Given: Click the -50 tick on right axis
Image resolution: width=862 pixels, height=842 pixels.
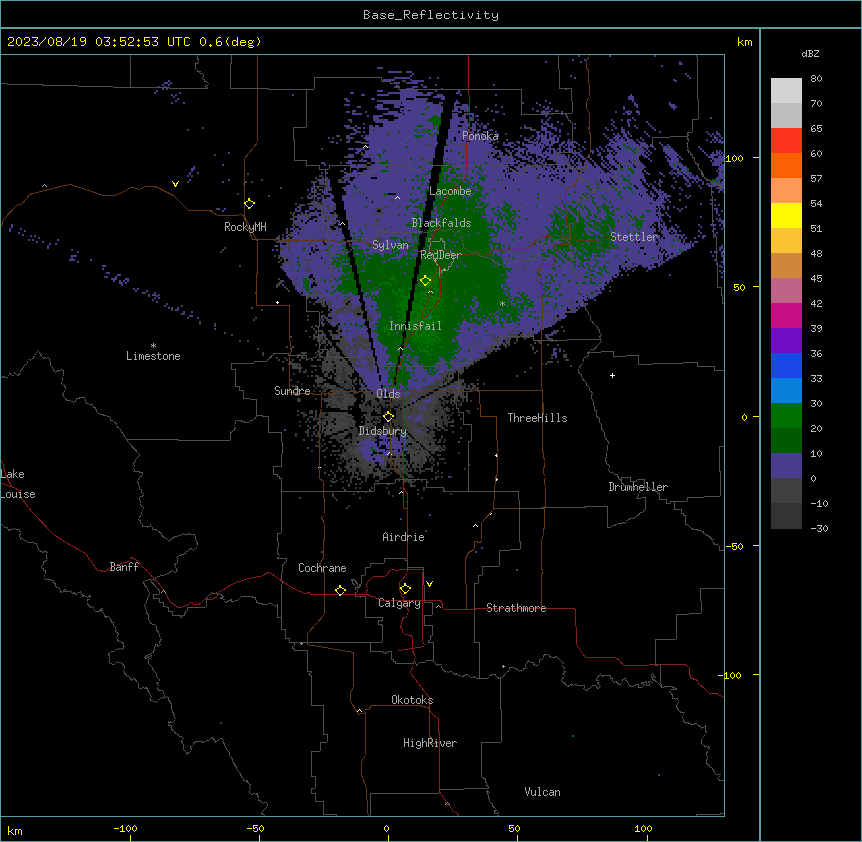Looking at the screenshot, I should (x=734, y=546).
